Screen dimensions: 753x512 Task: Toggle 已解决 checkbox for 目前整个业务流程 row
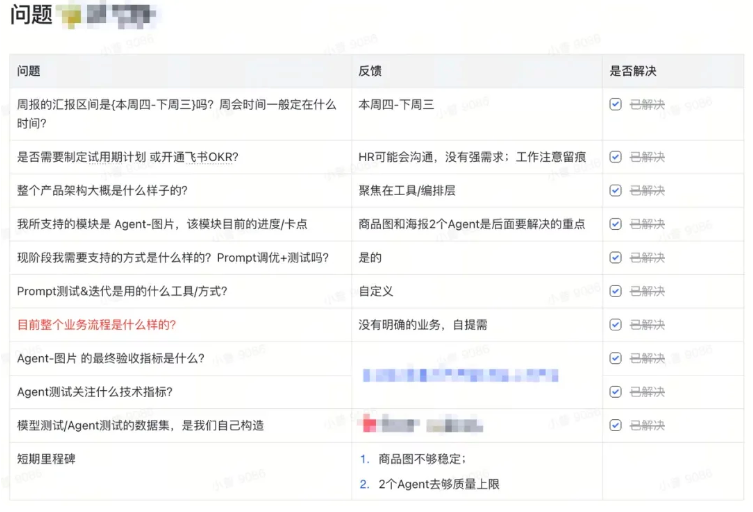616,325
